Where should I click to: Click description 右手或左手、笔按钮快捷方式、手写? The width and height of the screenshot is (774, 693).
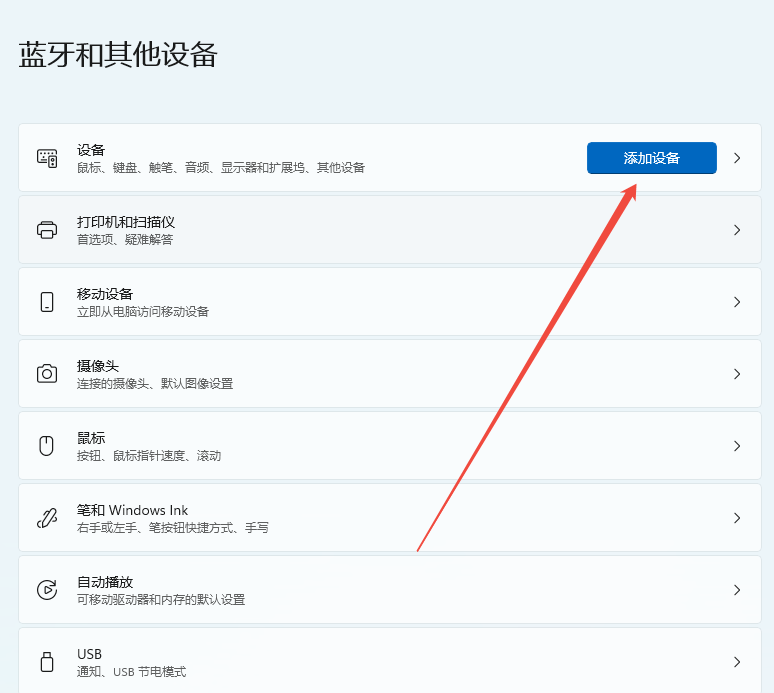[173, 528]
